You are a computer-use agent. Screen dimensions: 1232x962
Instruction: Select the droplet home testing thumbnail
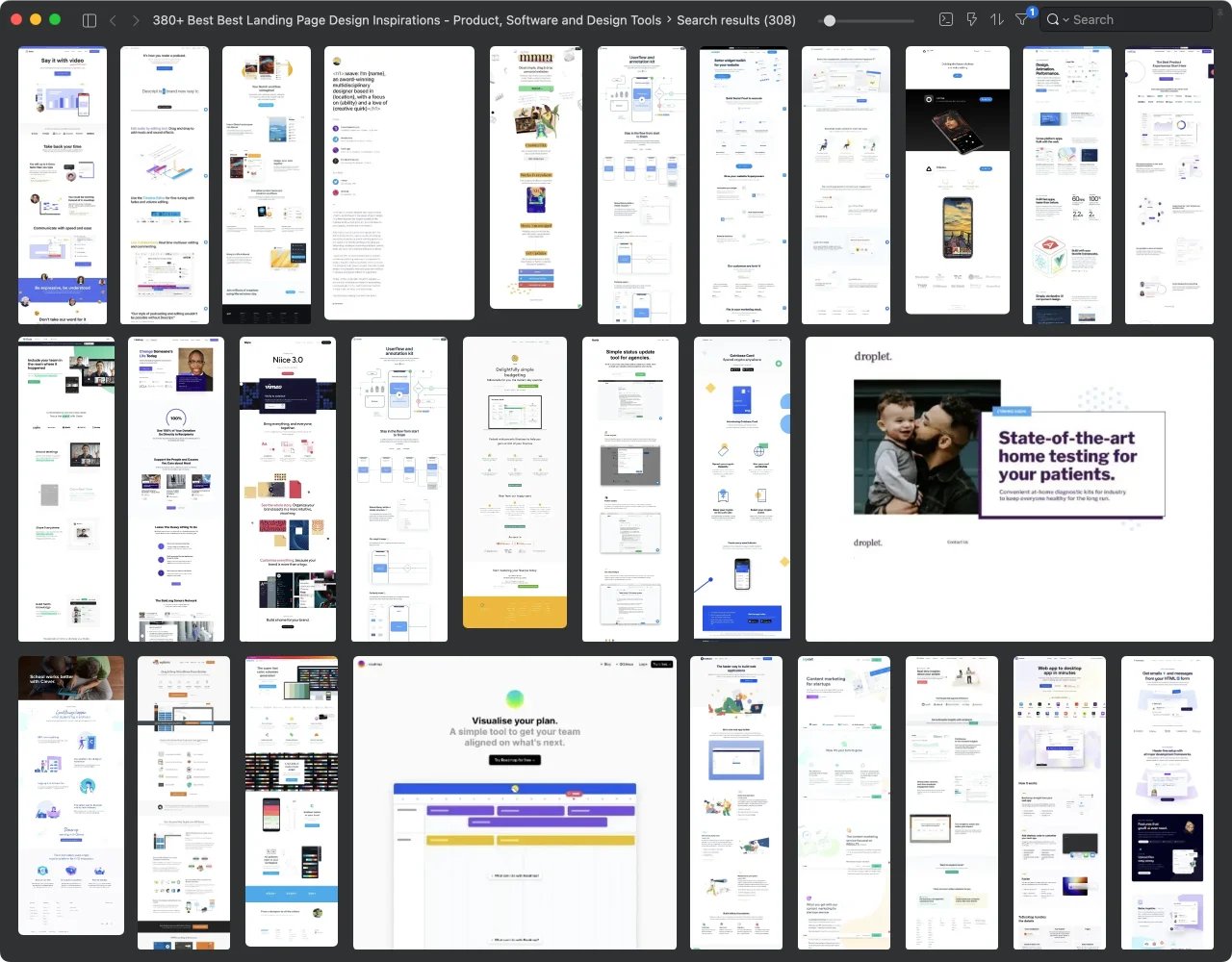[x=1009, y=489]
